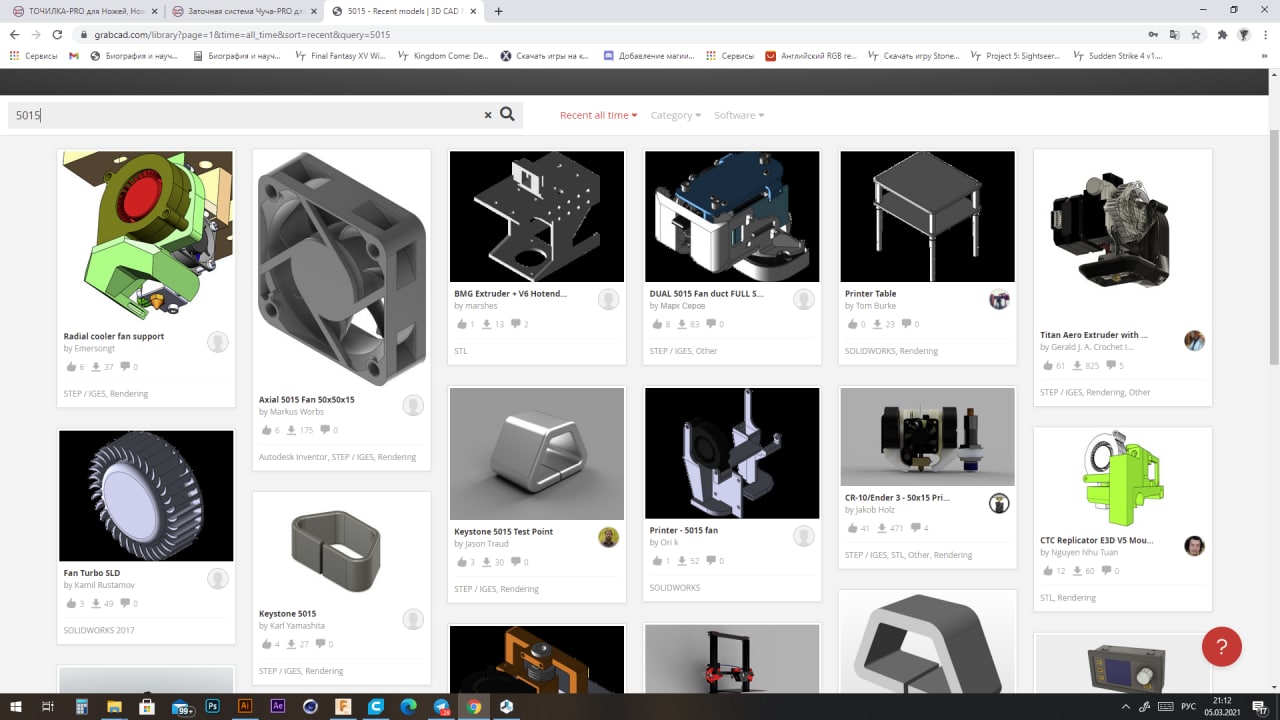Reload the page
The image size is (1280, 720).
[57, 34]
